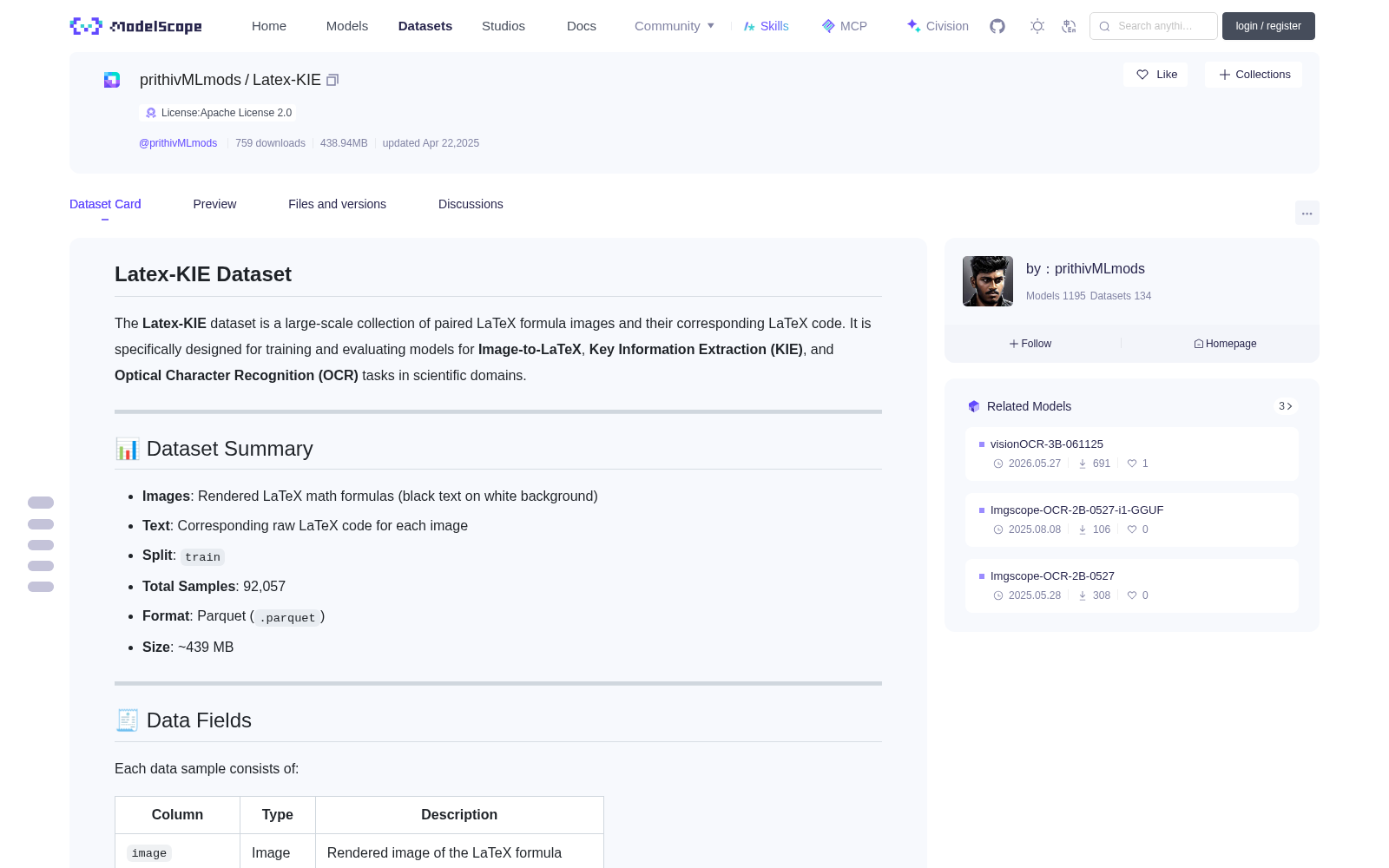Click the license badge icon

point(151,113)
